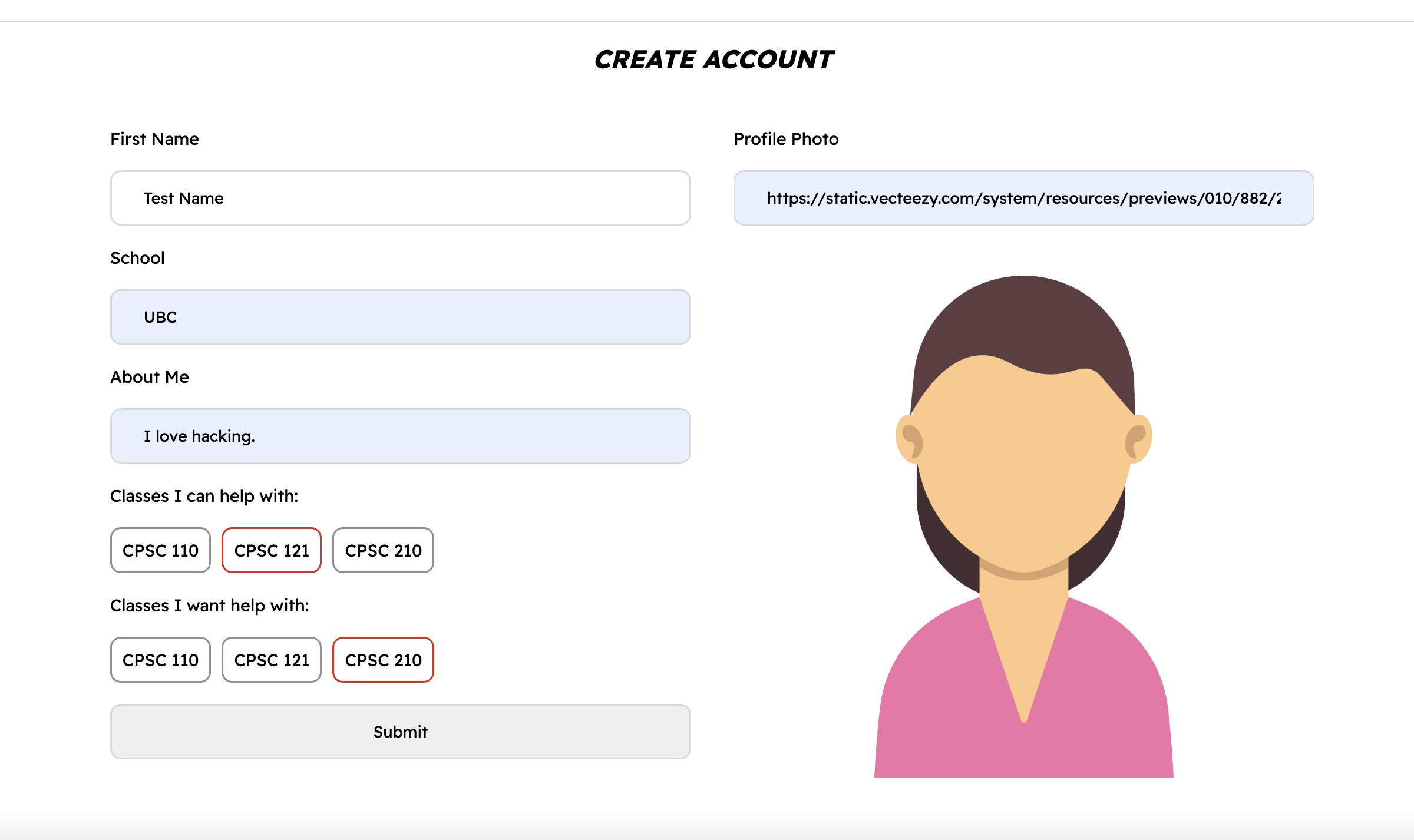Toggle CPSC 110 under classes I can help with
Viewport: 1414px width, 840px height.
point(160,550)
